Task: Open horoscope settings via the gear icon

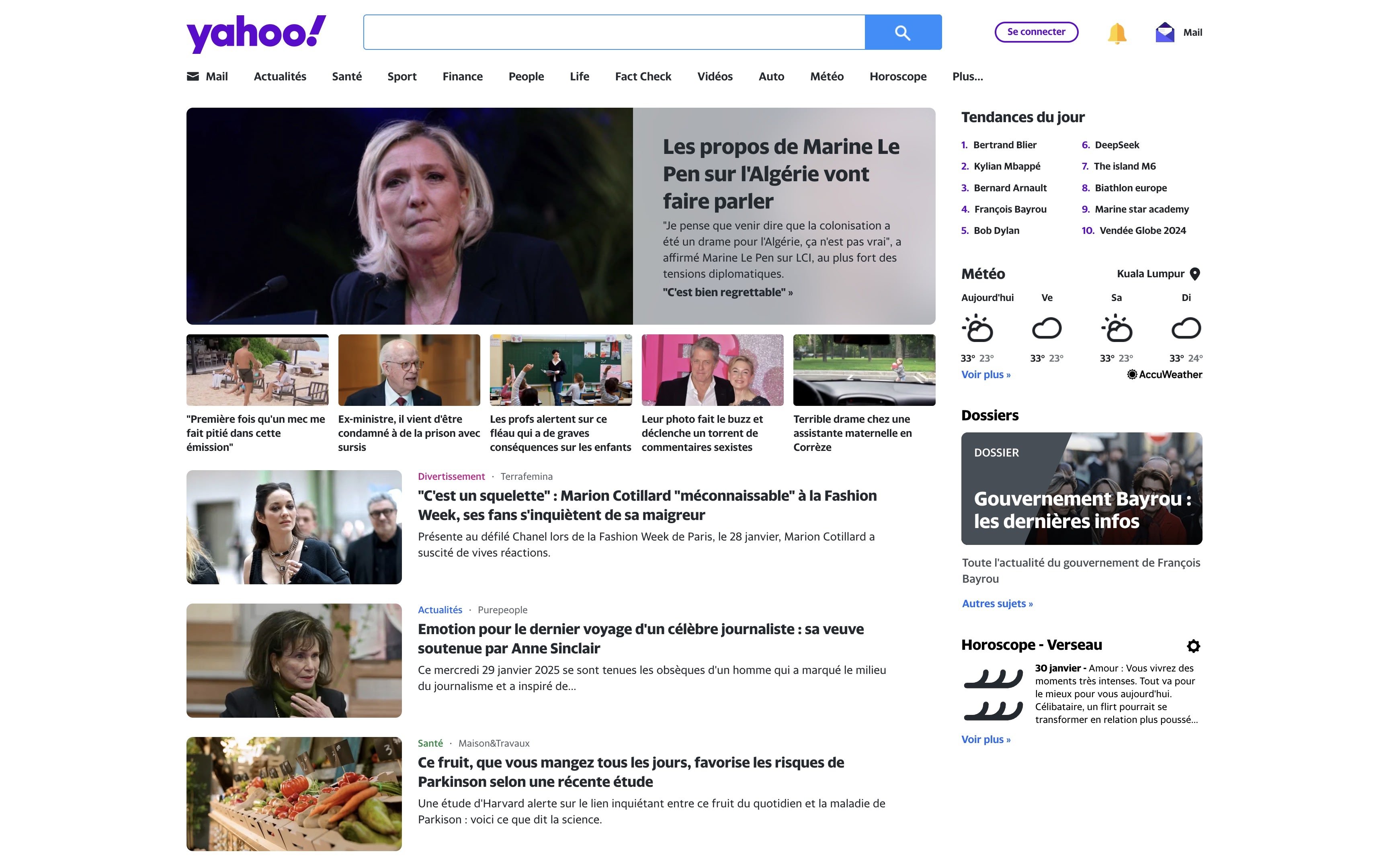Action: pyautogui.click(x=1193, y=645)
